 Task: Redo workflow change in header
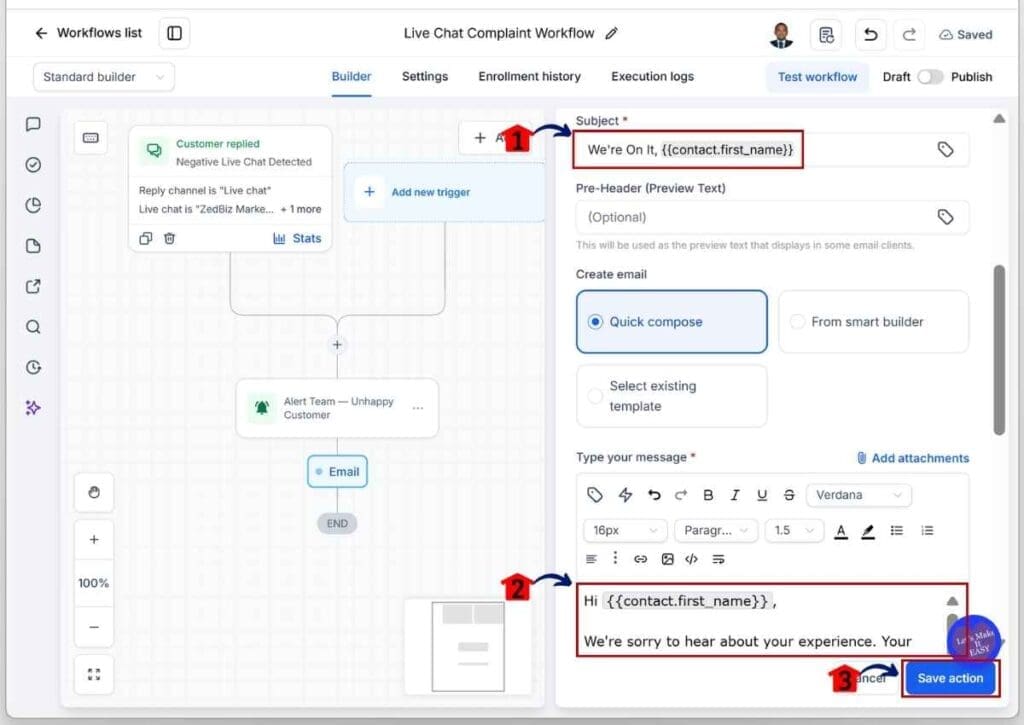coord(909,35)
